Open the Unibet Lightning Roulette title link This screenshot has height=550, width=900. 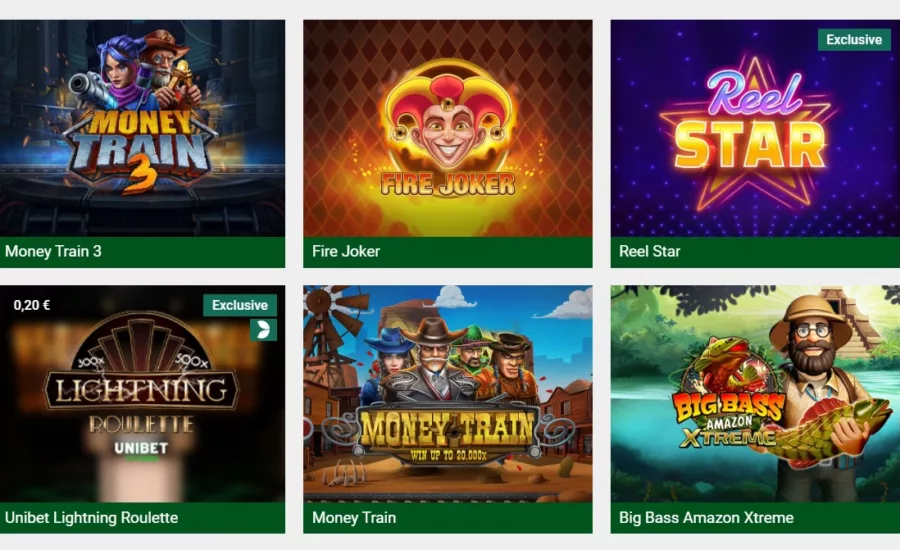[91, 518]
